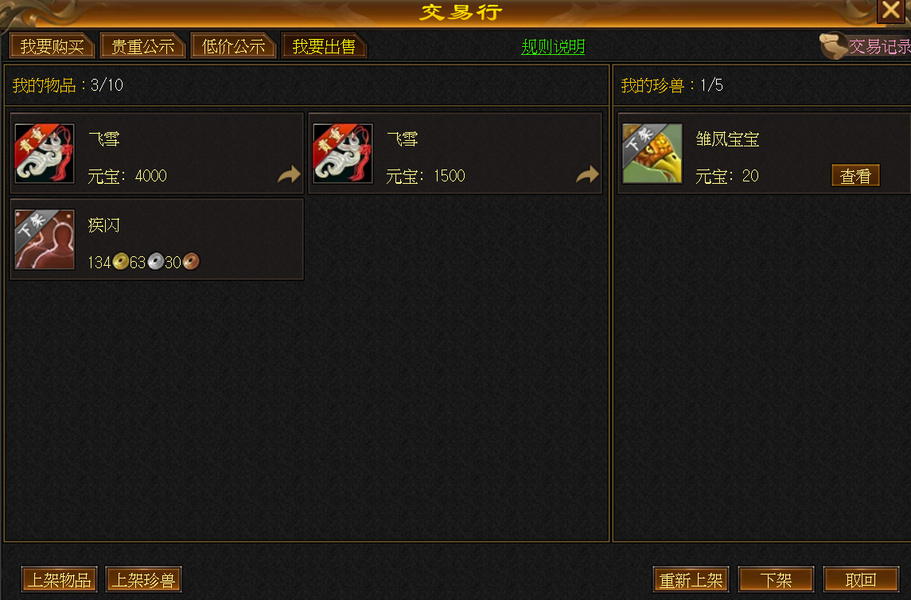Click the 上架物品 button
The height and width of the screenshot is (600, 911).
coord(59,580)
